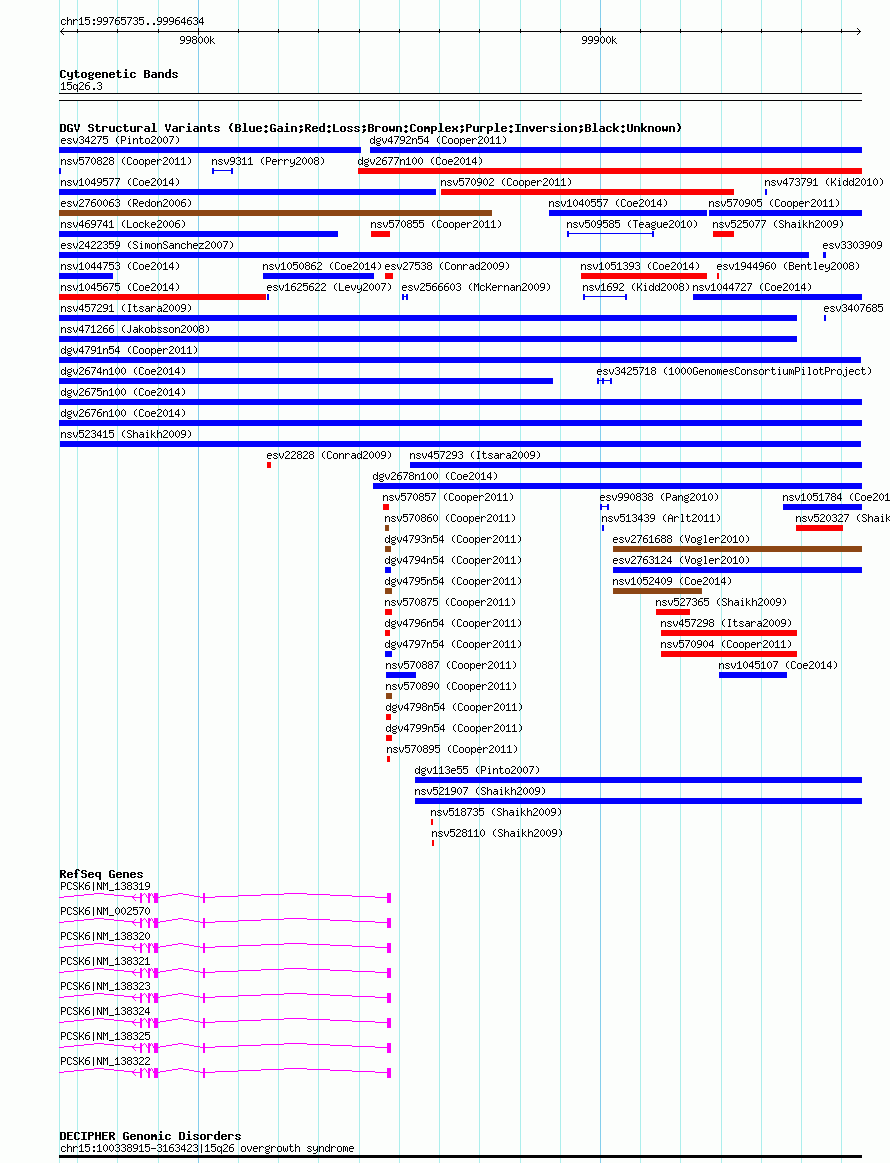The width and height of the screenshot is (890, 1163).
Task: Select nsv570902 (Cooper2011) label
Action: pos(506,182)
